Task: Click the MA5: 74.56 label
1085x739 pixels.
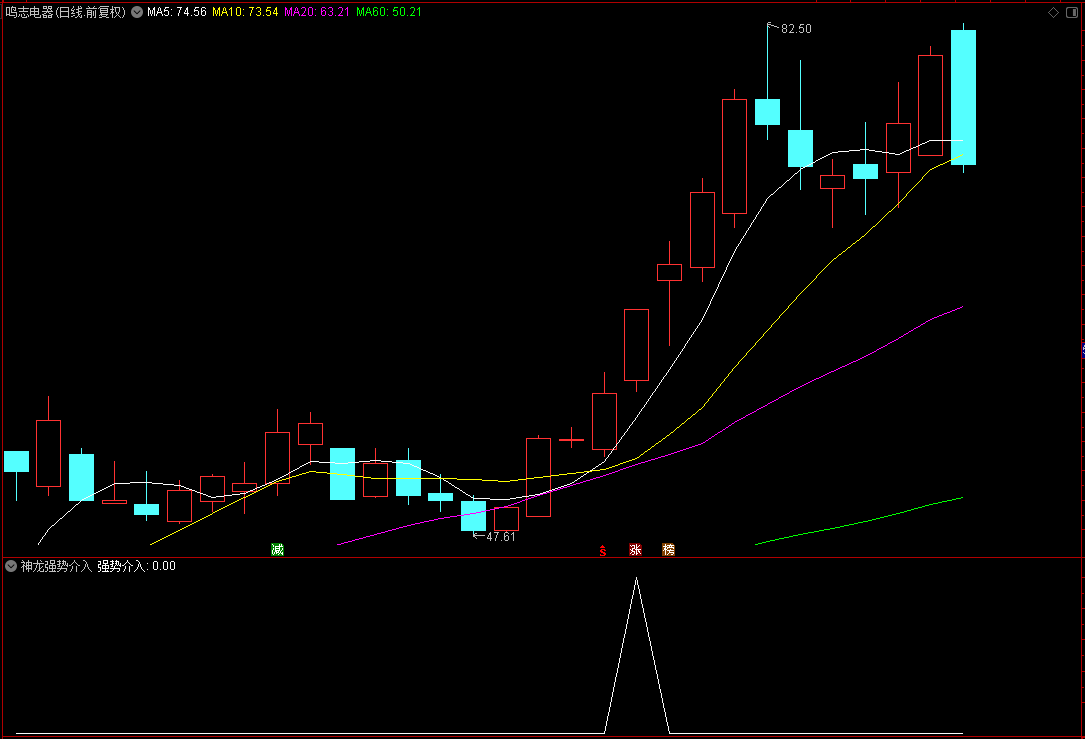Action: pos(176,12)
